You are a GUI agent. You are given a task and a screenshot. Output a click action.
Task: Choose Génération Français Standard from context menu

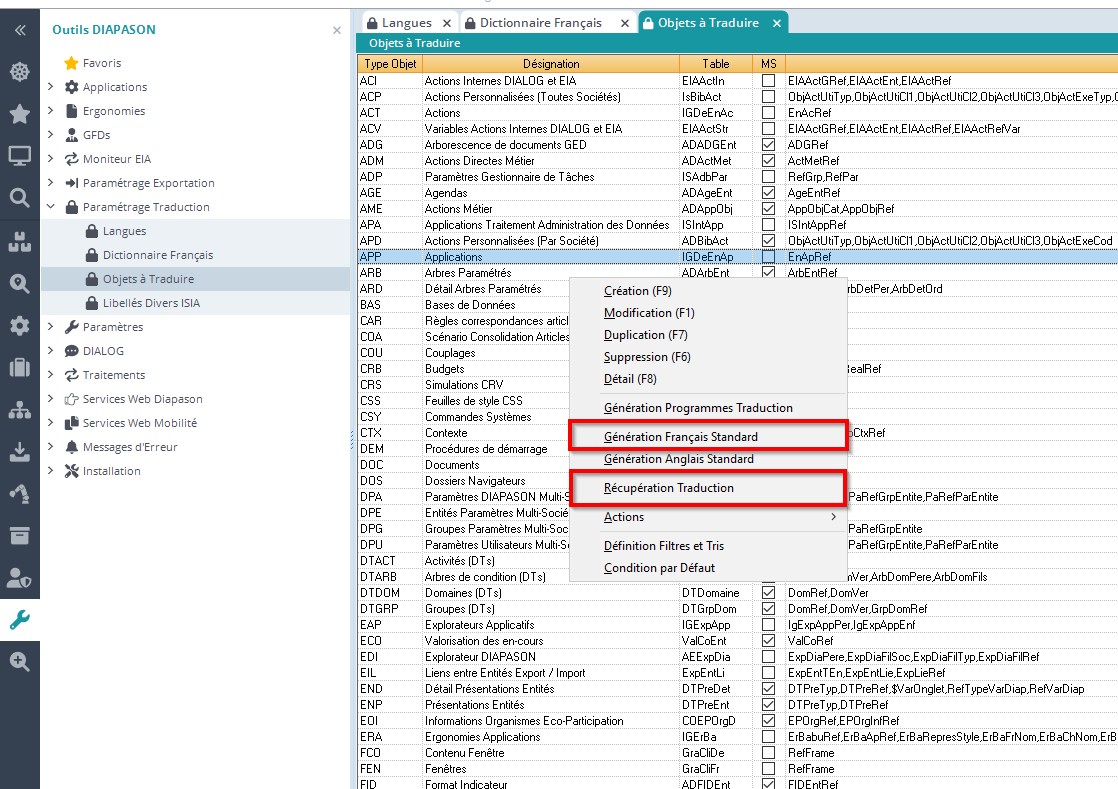pyautogui.click(x=681, y=437)
